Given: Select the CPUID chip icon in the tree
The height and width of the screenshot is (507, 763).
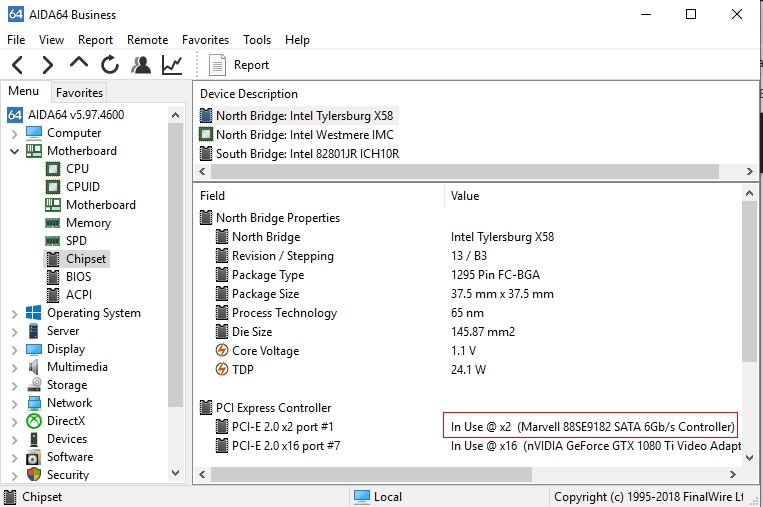Looking at the screenshot, I should [x=53, y=187].
